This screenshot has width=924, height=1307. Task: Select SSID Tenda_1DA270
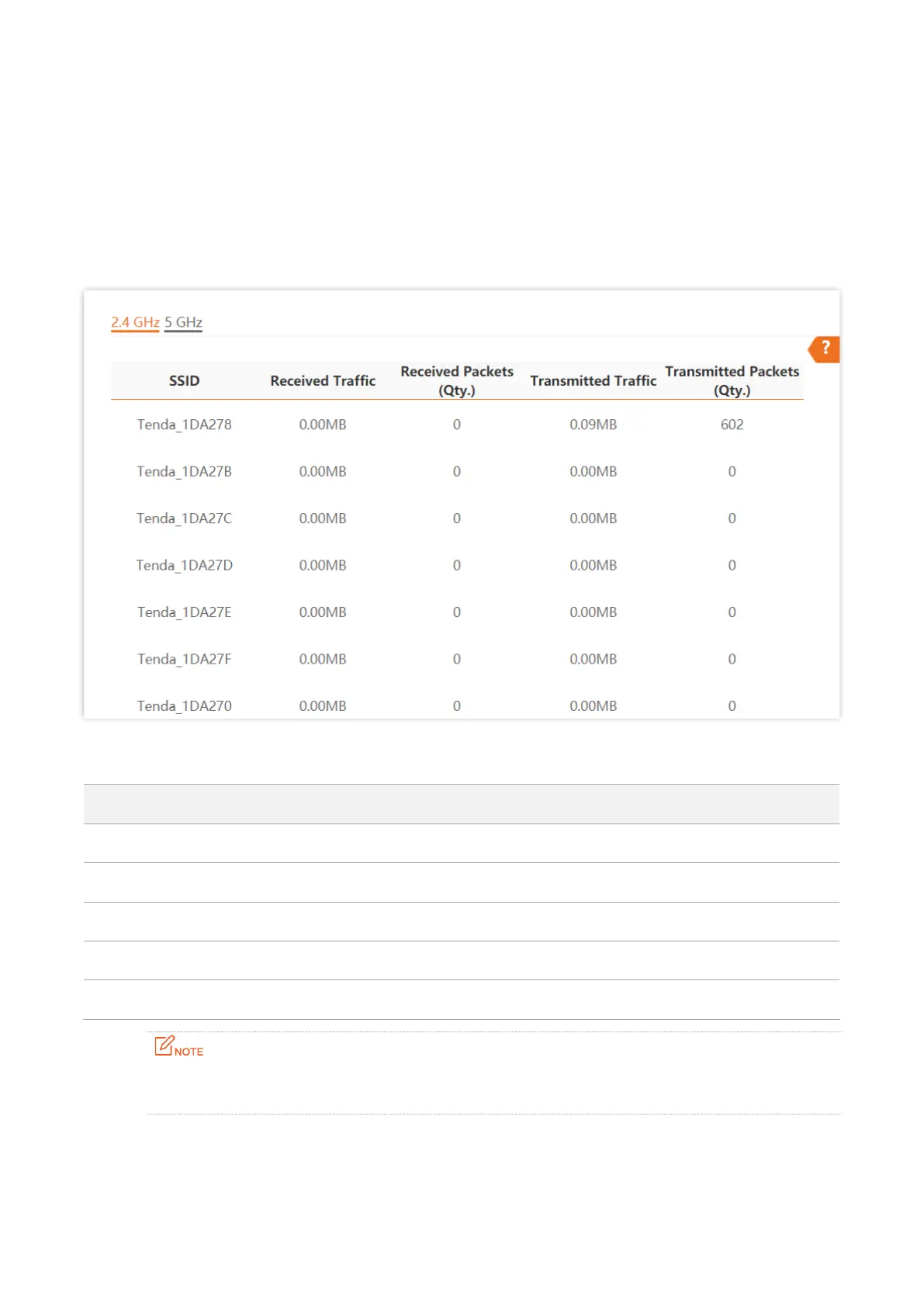point(185,706)
